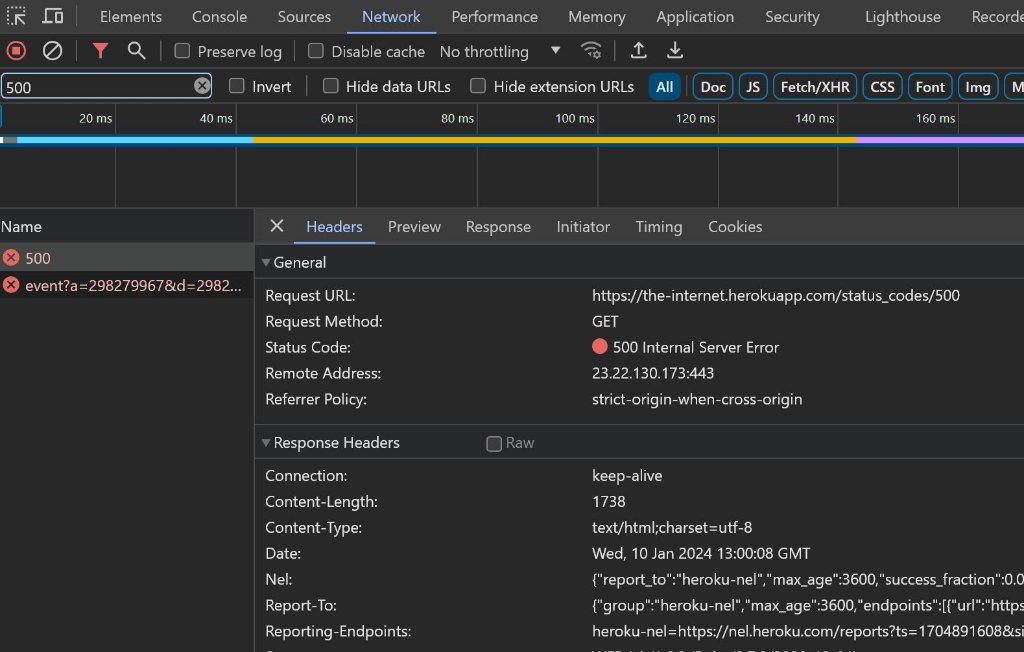Export HAR file

coord(675,50)
